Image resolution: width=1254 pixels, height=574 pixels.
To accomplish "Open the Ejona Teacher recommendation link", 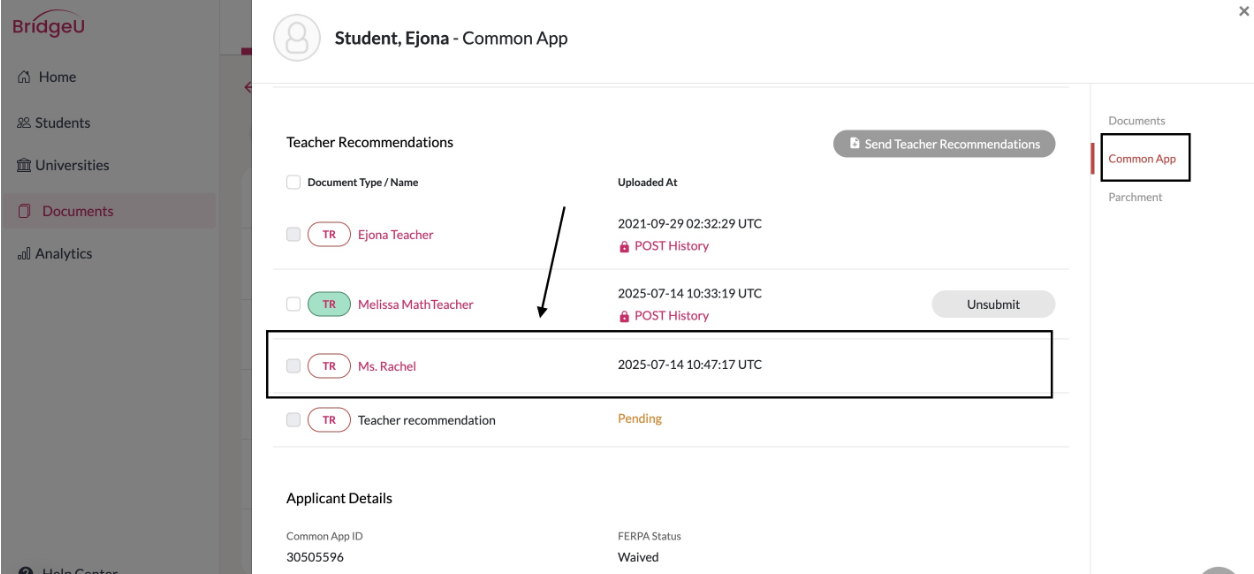I will coord(396,235).
